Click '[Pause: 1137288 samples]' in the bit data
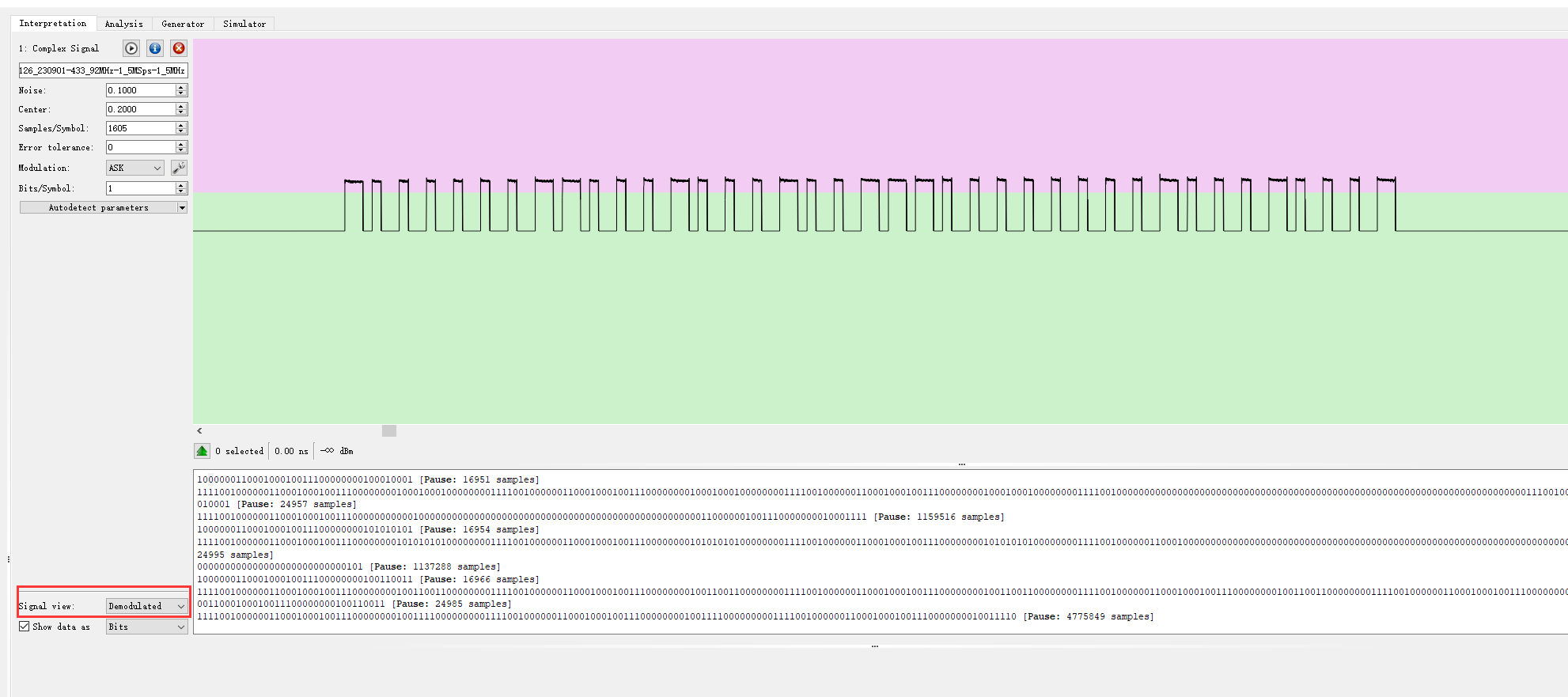This screenshot has height=697, width=1568. pyautogui.click(x=435, y=566)
